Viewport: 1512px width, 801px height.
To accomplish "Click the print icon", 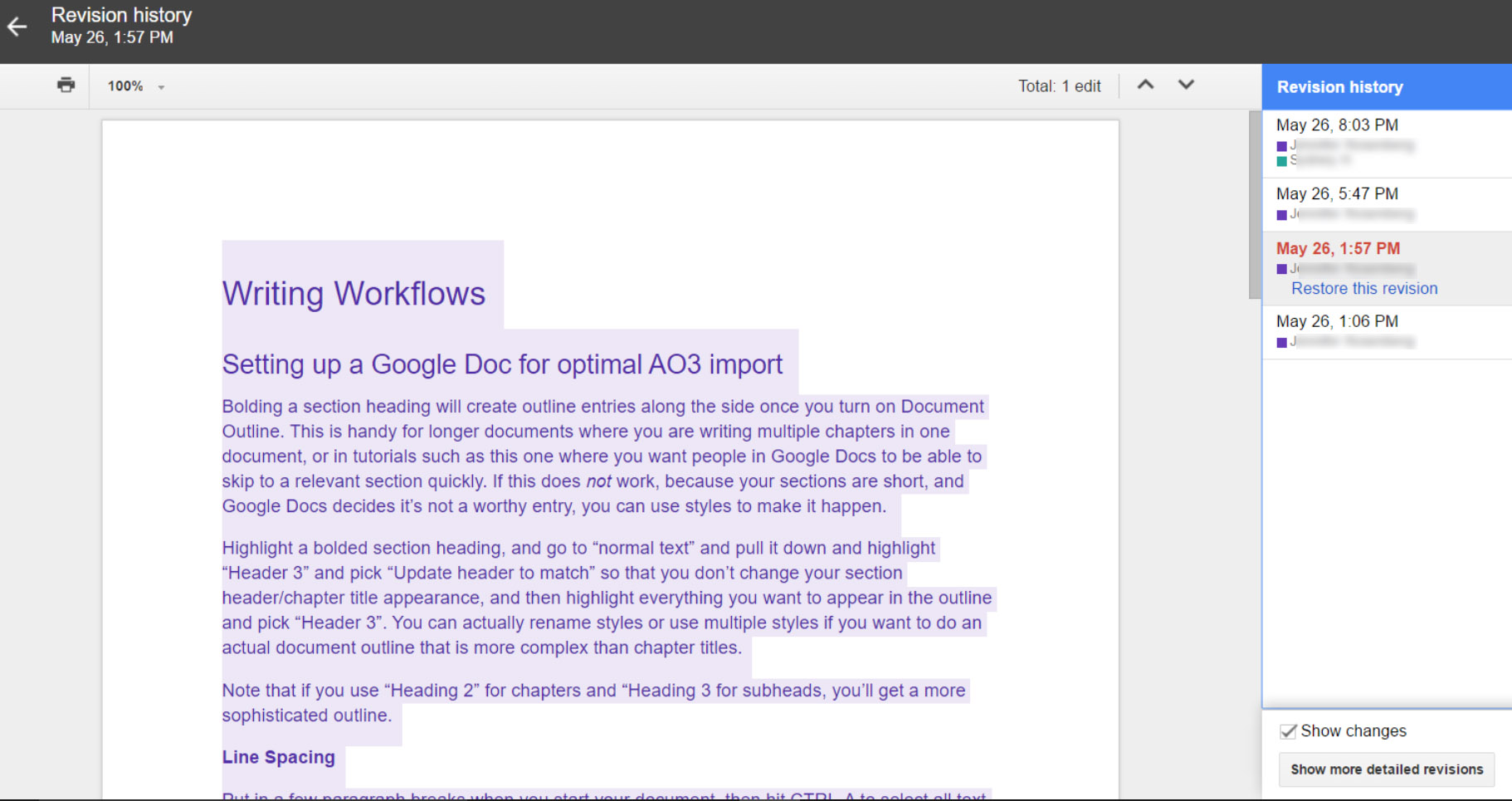I will point(66,85).
